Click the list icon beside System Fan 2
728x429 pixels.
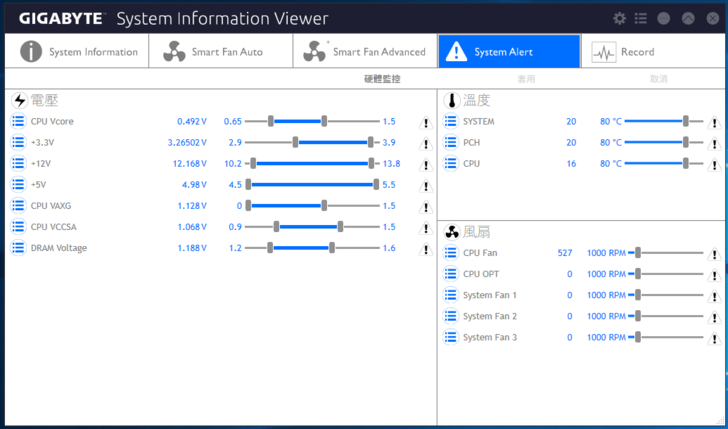[x=450, y=316]
